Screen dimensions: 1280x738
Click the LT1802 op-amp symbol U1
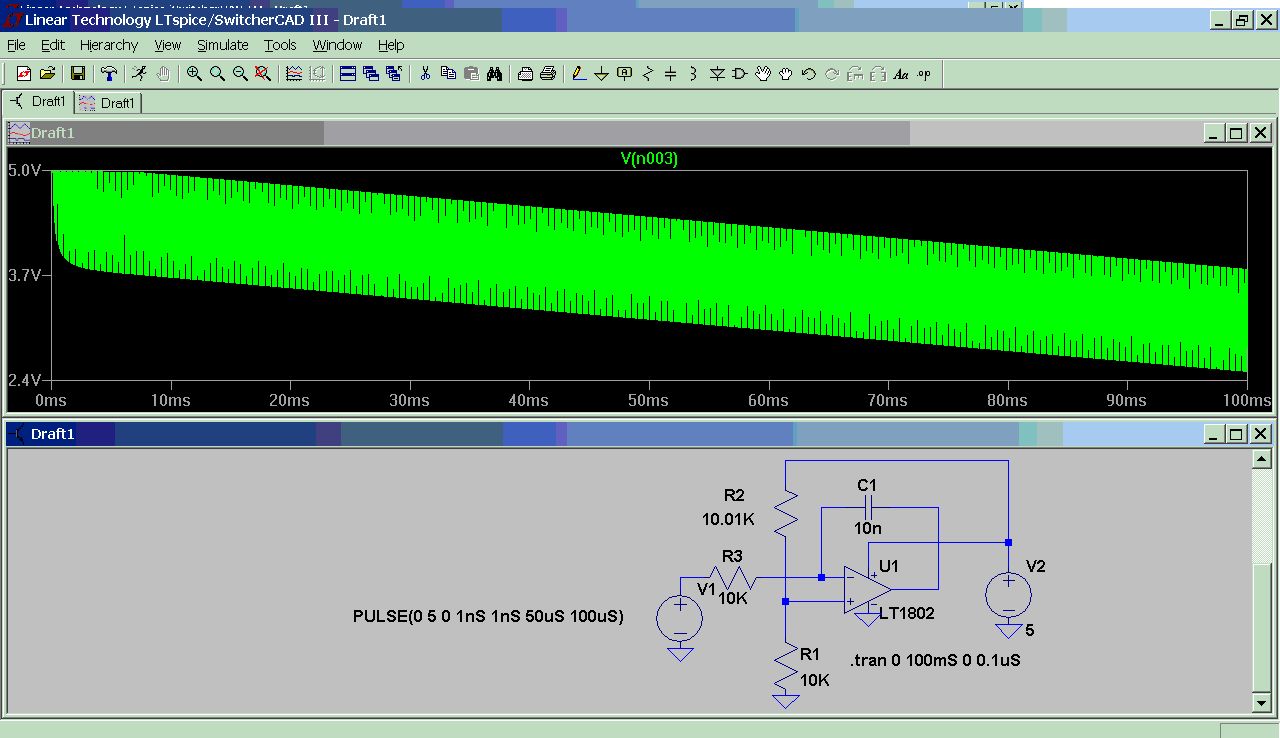coord(866,590)
